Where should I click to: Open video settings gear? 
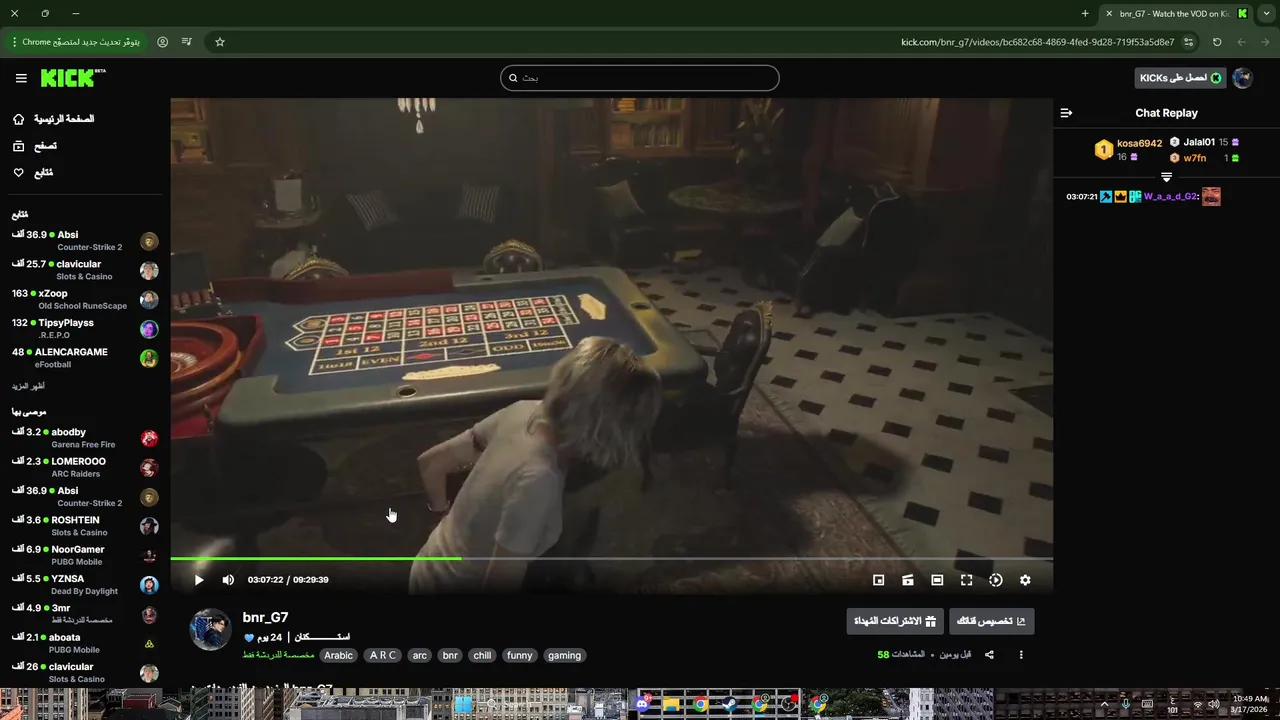tap(1025, 580)
